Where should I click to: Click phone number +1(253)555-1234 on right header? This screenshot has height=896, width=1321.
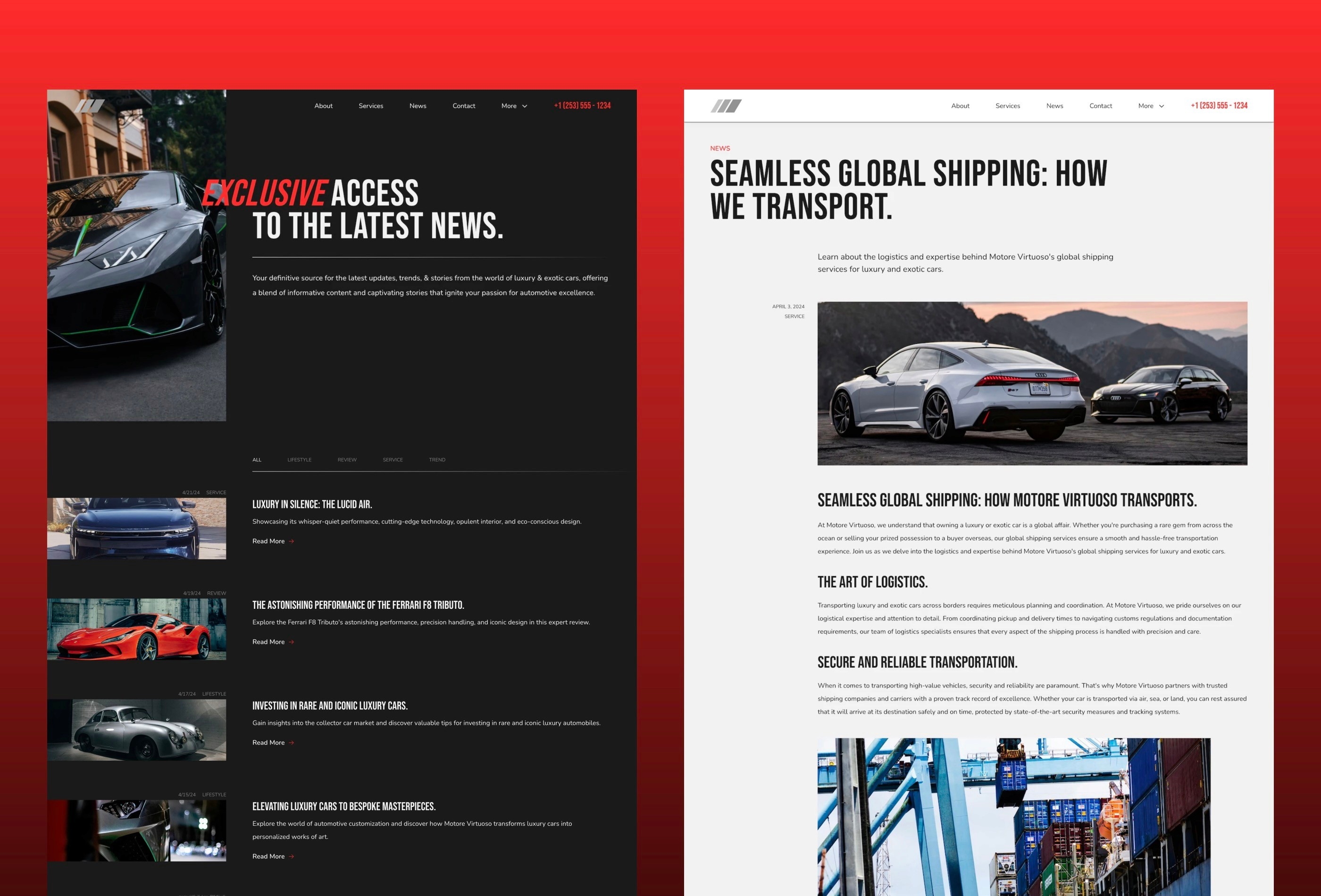point(1218,106)
